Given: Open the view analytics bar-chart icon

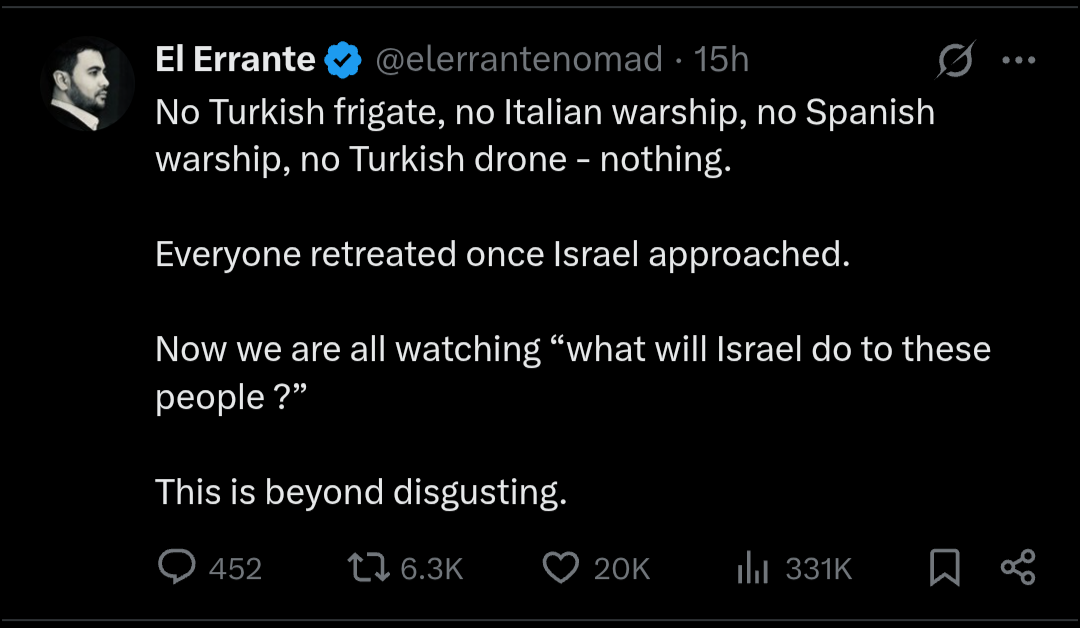Looking at the screenshot, I should tap(752, 569).
